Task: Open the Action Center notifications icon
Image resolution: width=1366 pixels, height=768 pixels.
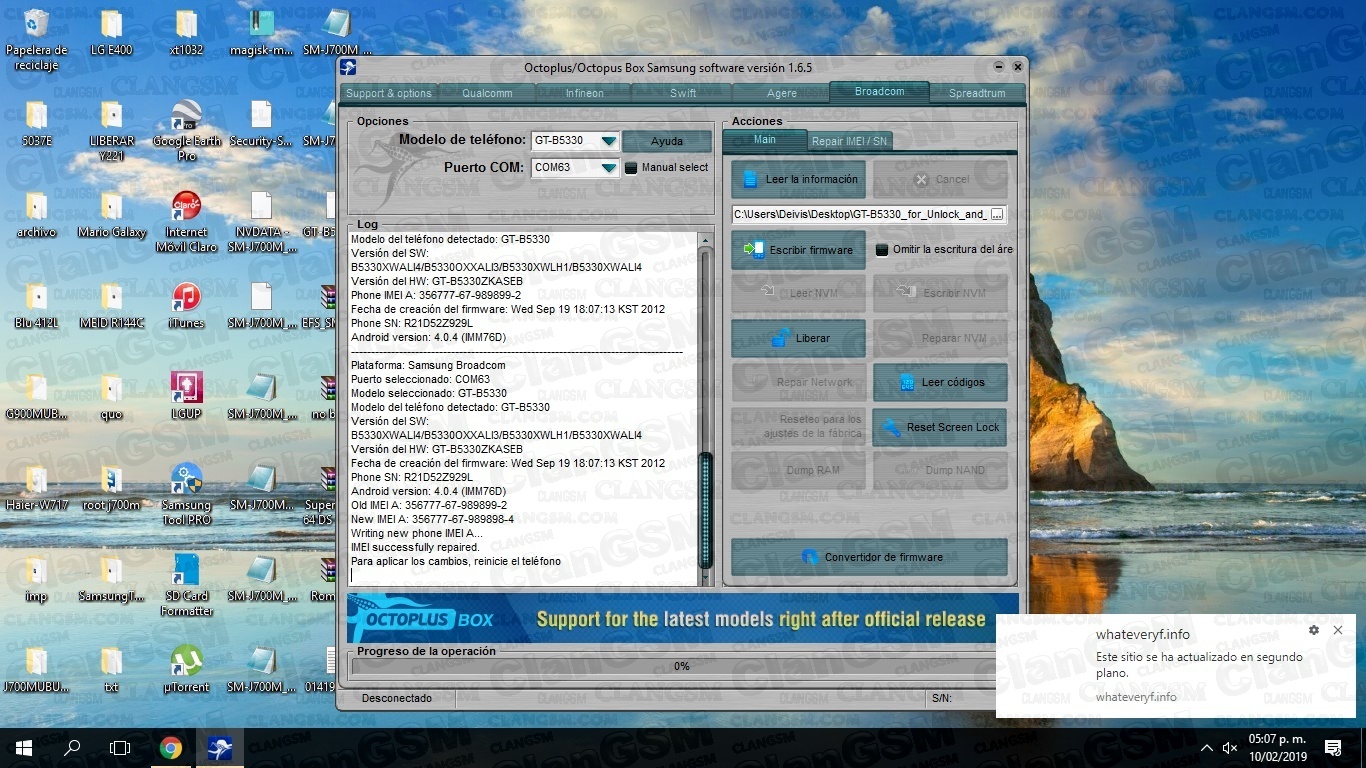Action: tap(1332, 748)
